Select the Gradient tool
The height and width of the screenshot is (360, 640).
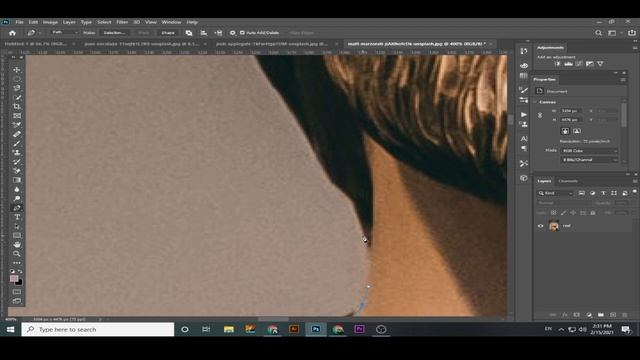[17, 180]
